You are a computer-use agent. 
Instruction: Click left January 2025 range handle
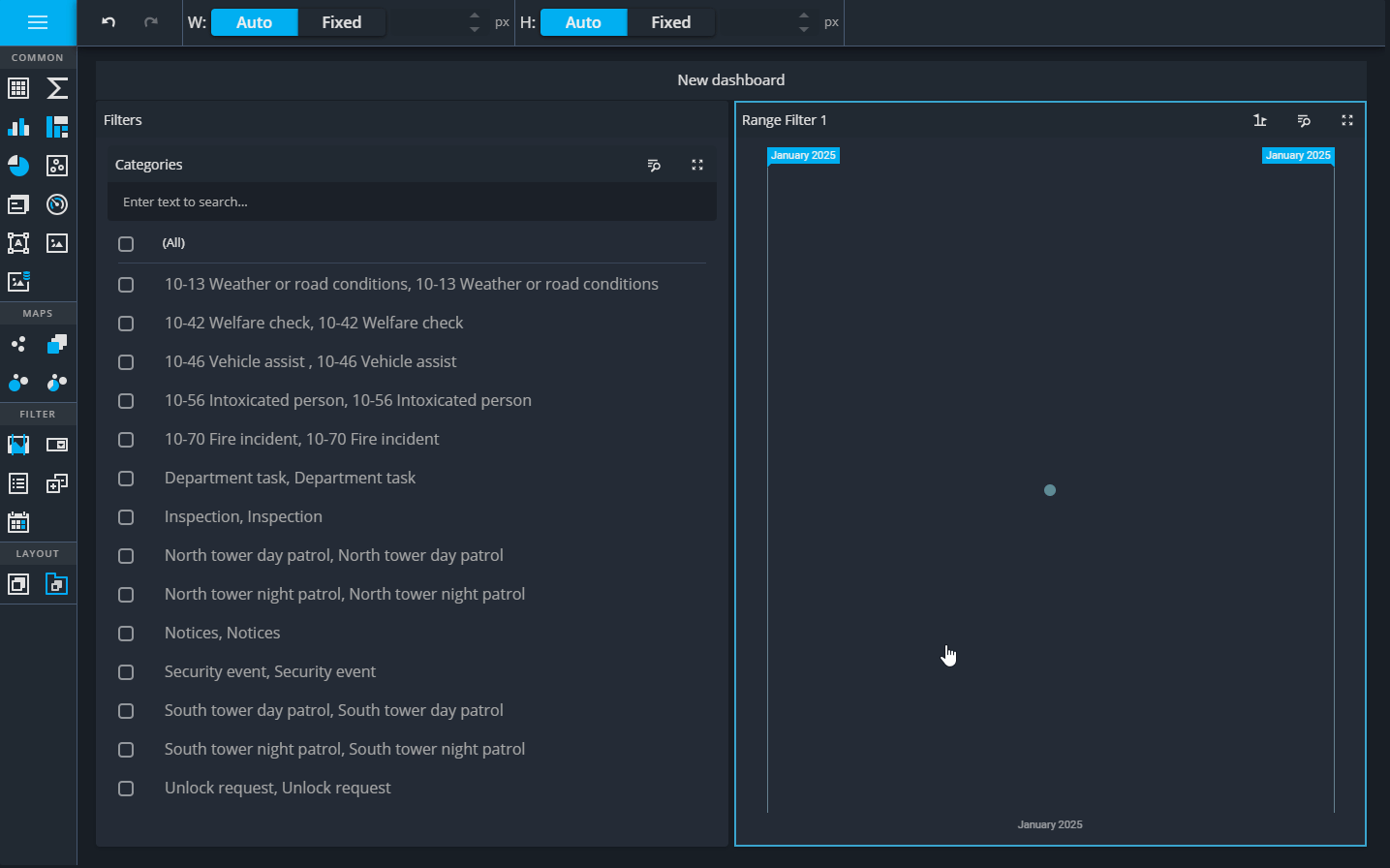[x=803, y=155]
